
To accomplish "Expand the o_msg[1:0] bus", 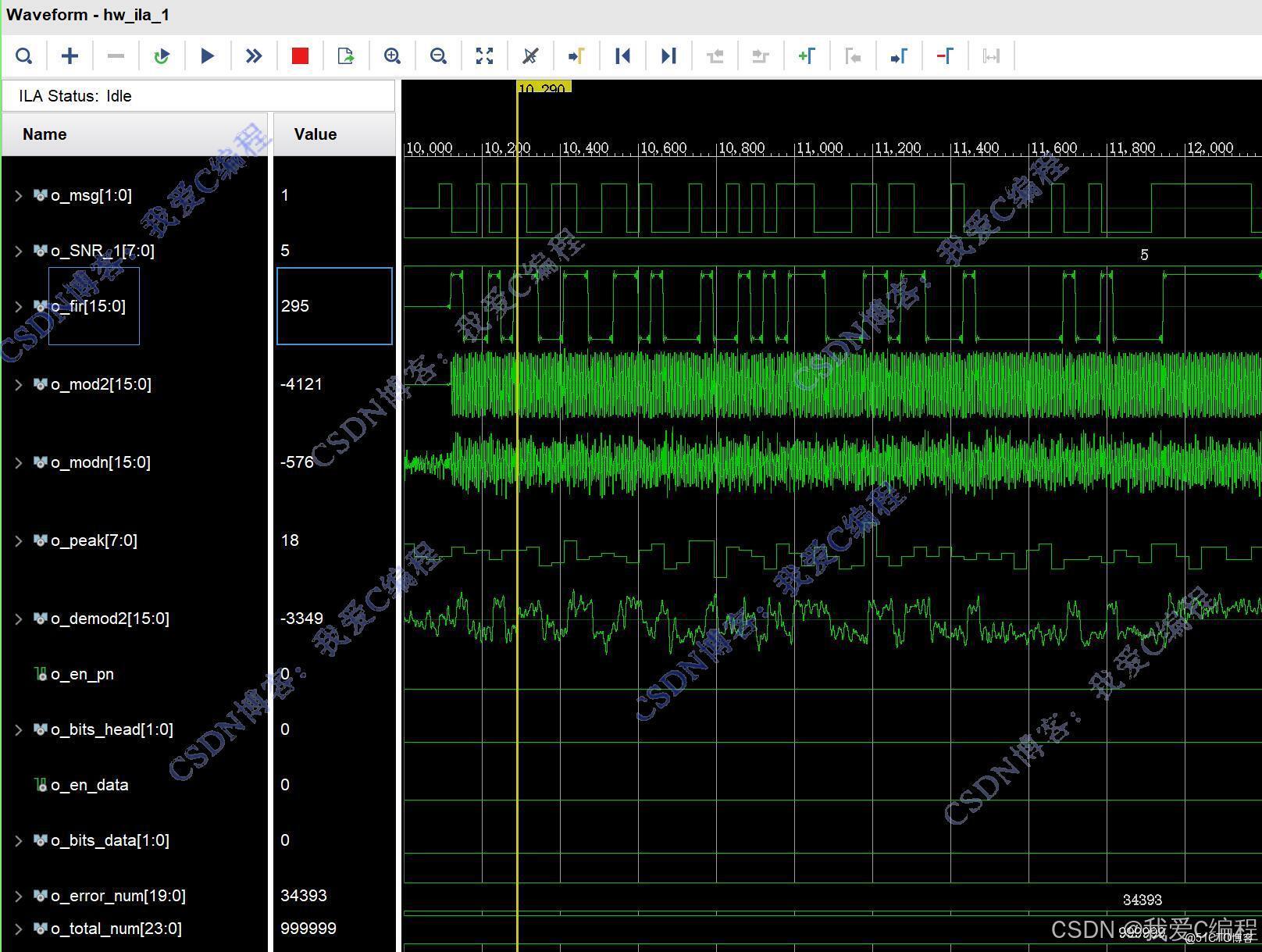I will (x=18, y=196).
